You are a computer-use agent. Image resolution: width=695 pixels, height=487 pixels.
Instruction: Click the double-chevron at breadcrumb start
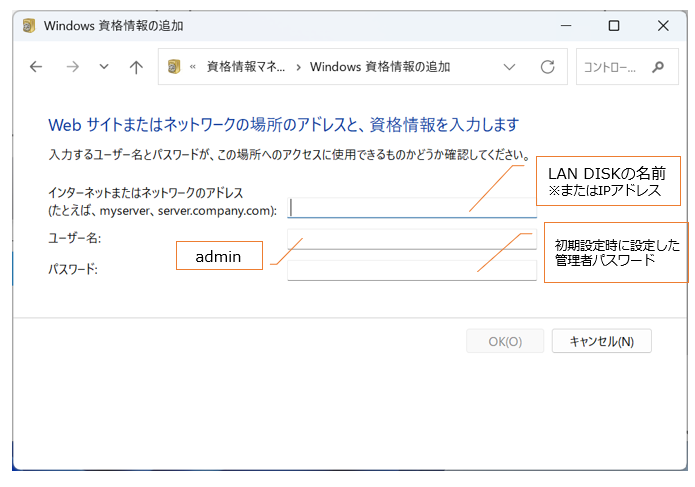tap(192, 68)
